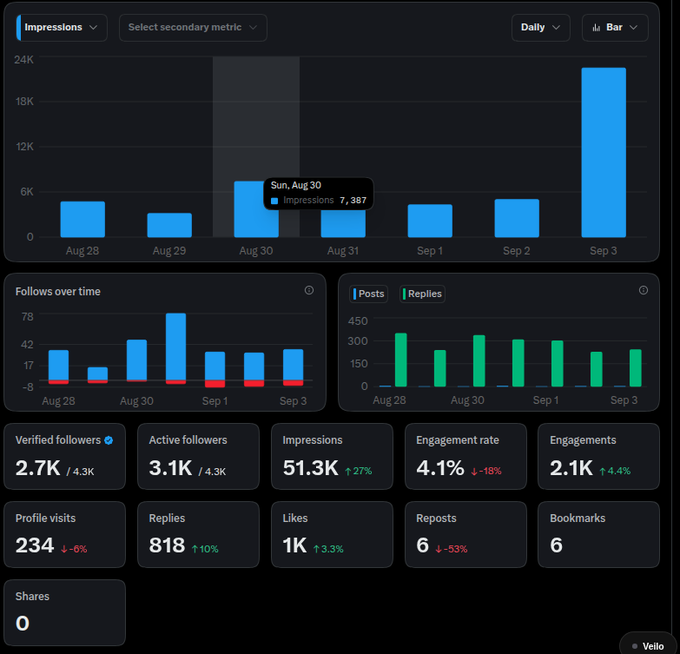Click the Sun, Aug 30 tooltip date
680x654 pixels.
[x=296, y=185]
